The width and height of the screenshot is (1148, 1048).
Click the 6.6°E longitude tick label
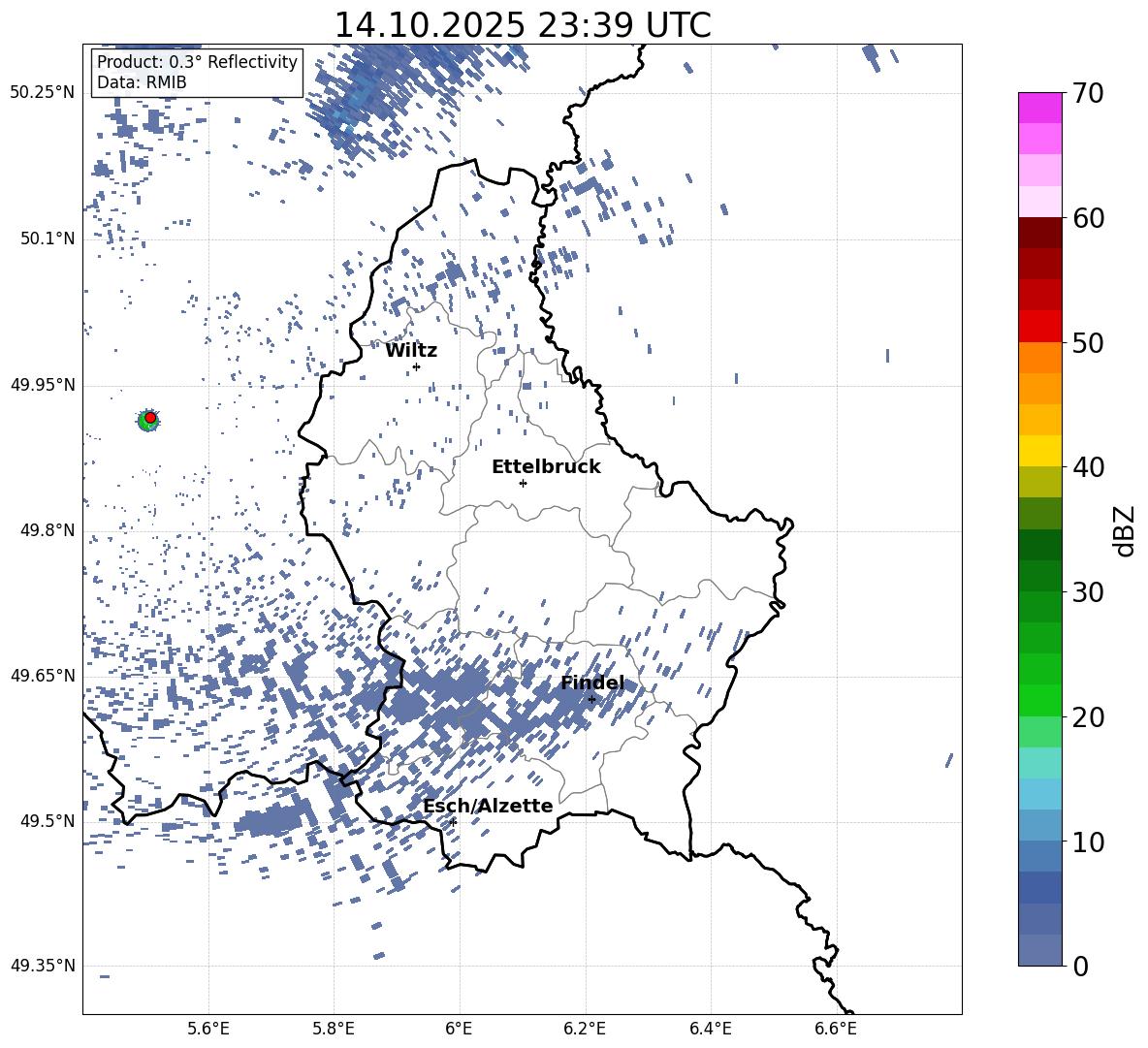tap(836, 1029)
